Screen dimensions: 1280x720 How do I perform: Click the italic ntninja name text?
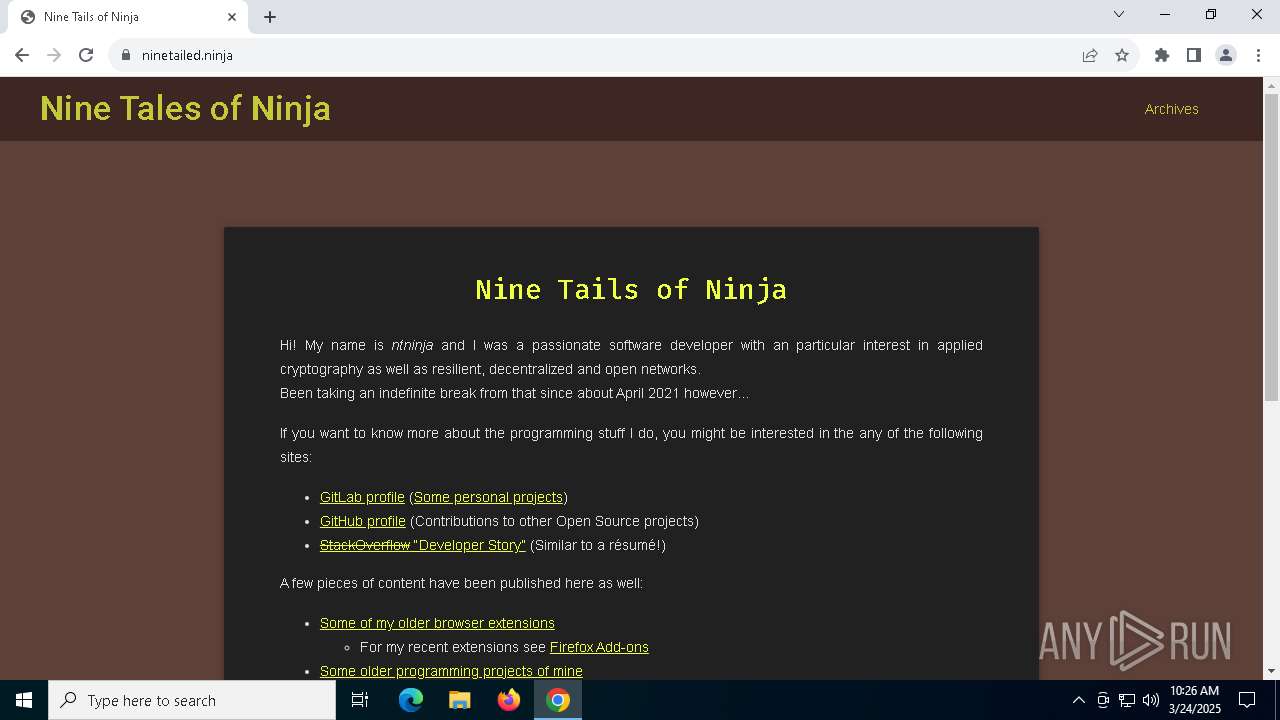pyautogui.click(x=412, y=345)
